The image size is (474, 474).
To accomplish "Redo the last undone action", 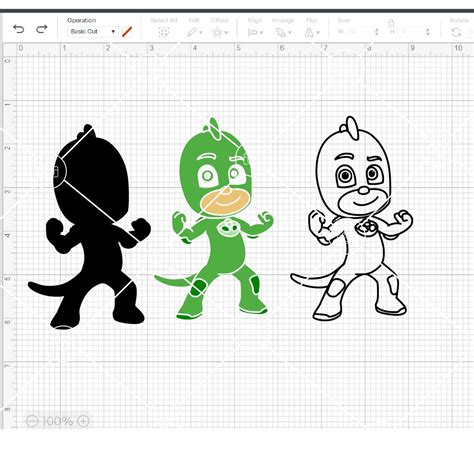I will pyautogui.click(x=42, y=29).
